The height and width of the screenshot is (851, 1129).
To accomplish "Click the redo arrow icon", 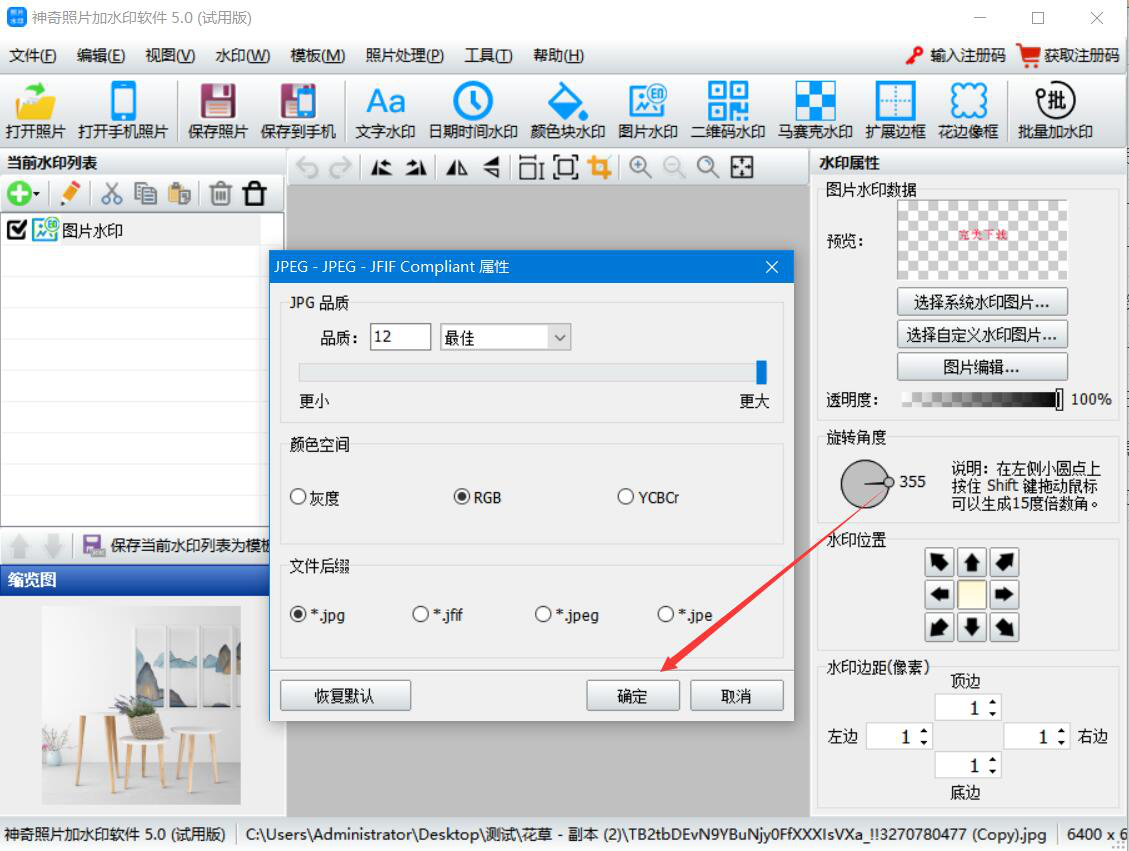I will click(x=340, y=168).
